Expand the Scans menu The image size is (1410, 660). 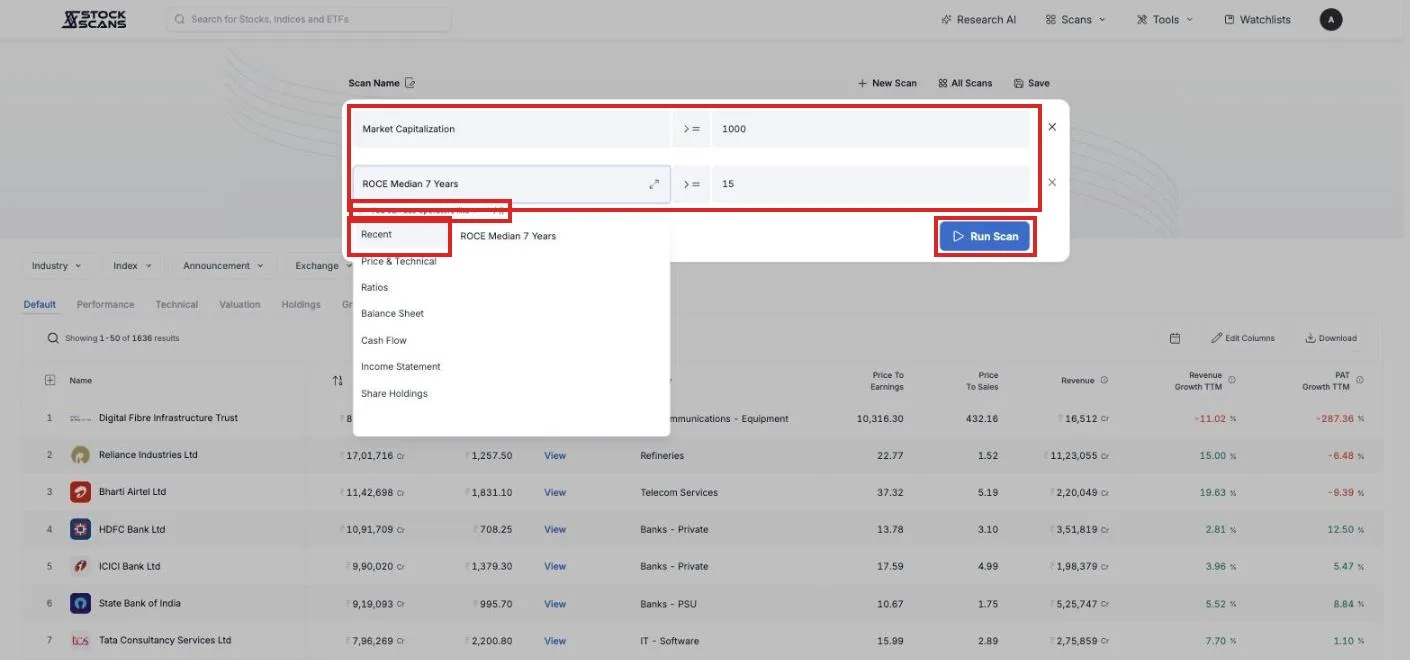click(1076, 19)
